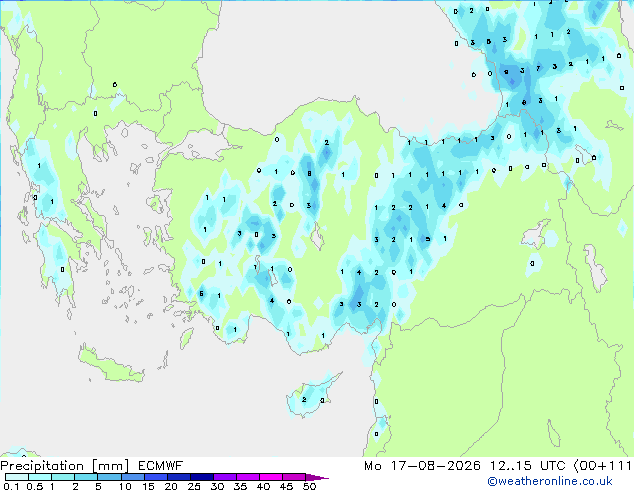The width and height of the screenshot is (634, 490).
Task: Open the weatheronline.co.uk credit link
Action: [x=550, y=481]
